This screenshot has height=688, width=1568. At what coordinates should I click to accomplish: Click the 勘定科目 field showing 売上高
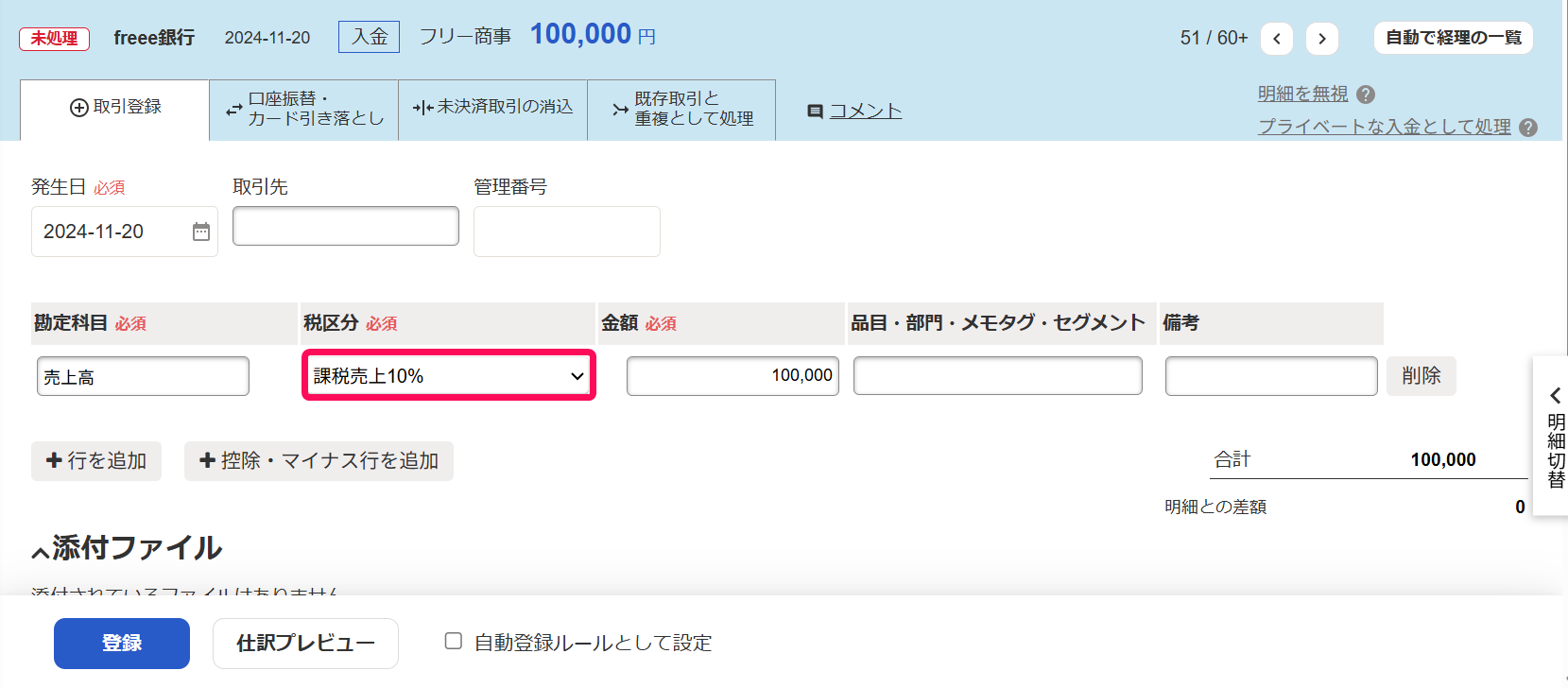pyautogui.click(x=143, y=376)
